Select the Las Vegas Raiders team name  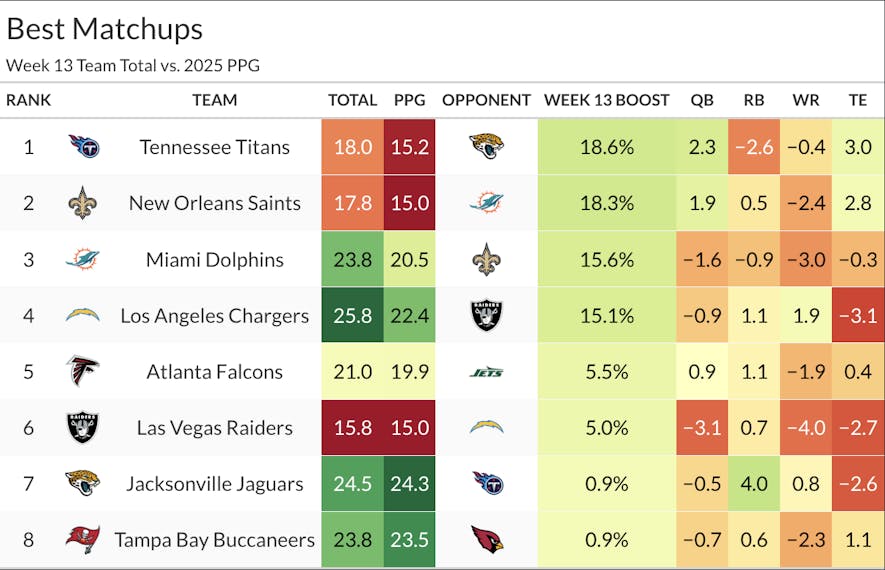[214, 428]
